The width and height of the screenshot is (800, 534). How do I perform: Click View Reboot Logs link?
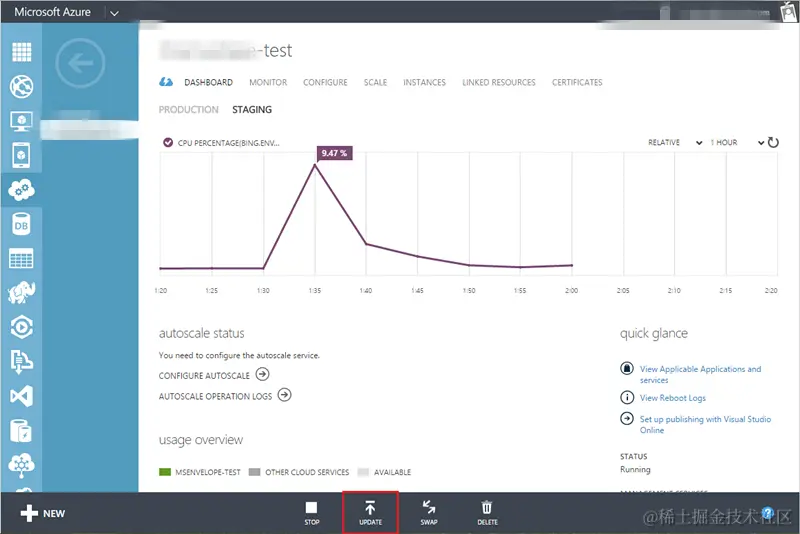click(x=672, y=398)
